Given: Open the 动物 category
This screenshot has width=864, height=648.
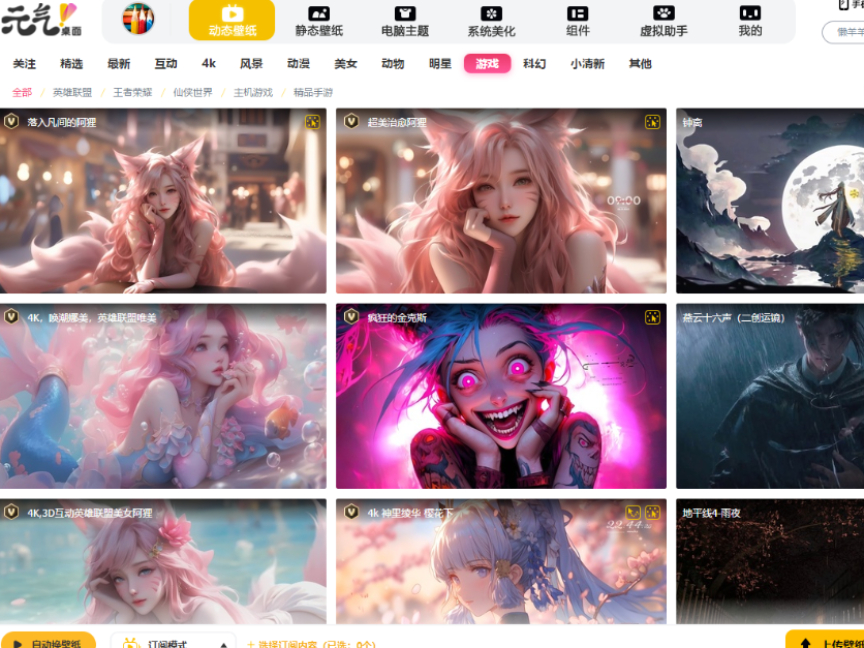Looking at the screenshot, I should click(393, 64).
